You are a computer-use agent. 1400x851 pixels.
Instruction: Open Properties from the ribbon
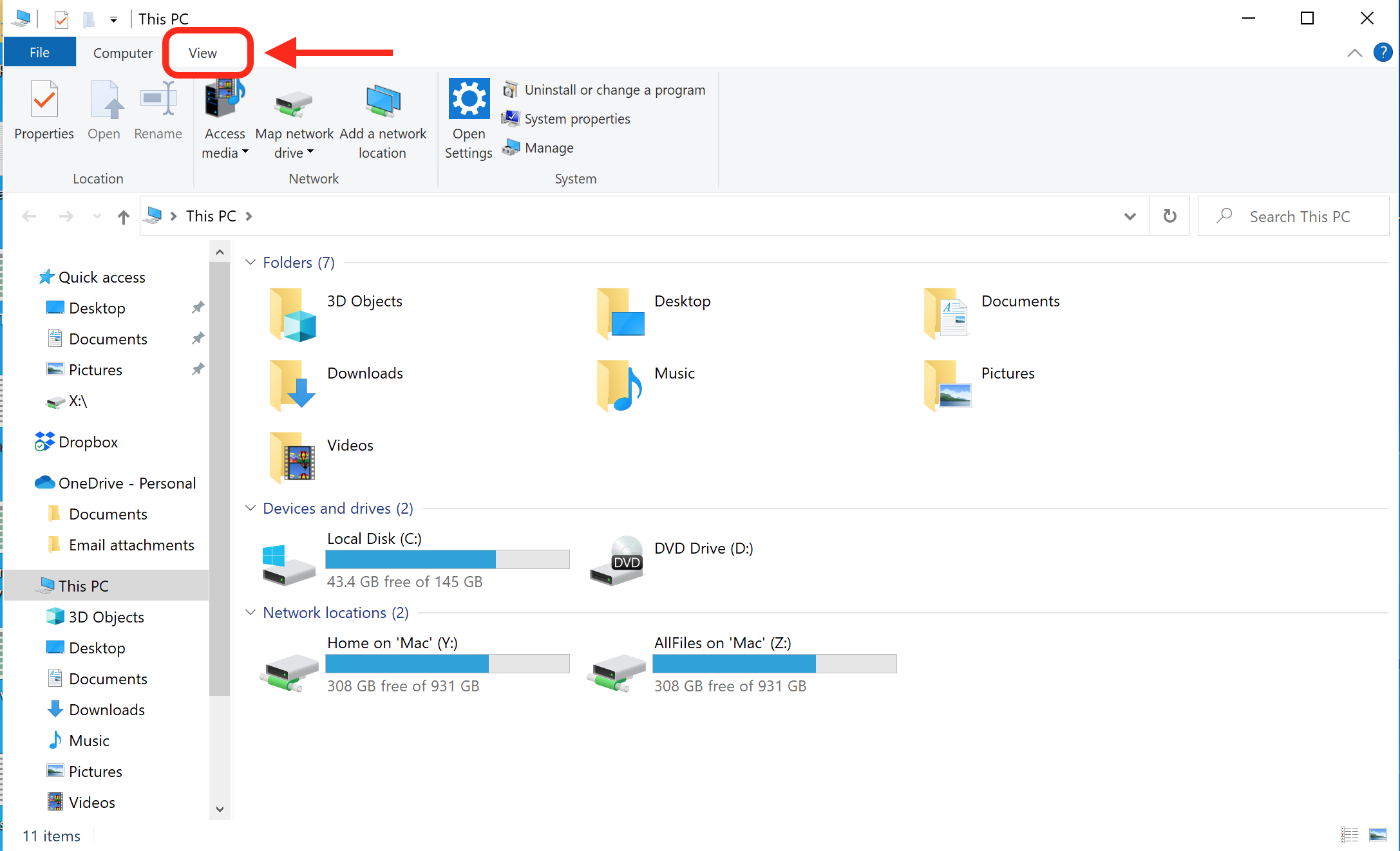(43, 113)
